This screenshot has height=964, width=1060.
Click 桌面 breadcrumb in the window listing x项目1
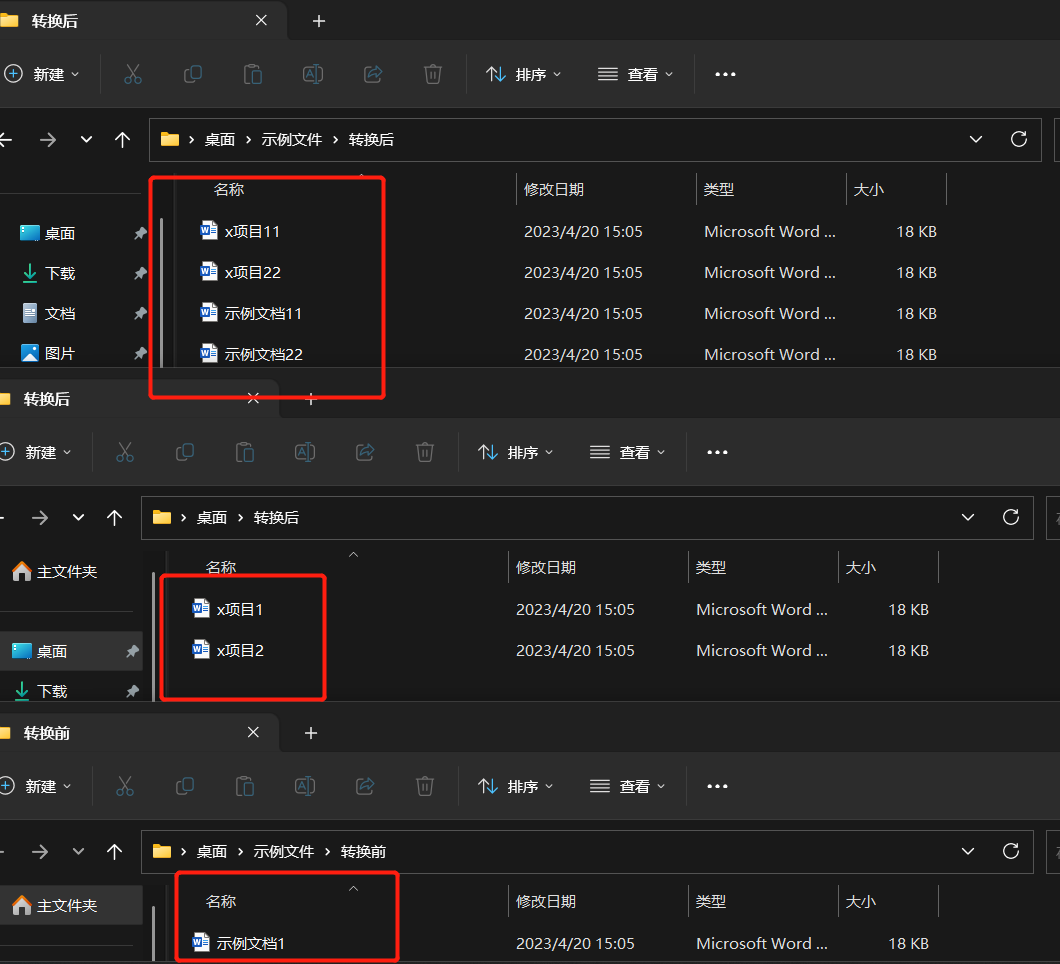point(212,517)
